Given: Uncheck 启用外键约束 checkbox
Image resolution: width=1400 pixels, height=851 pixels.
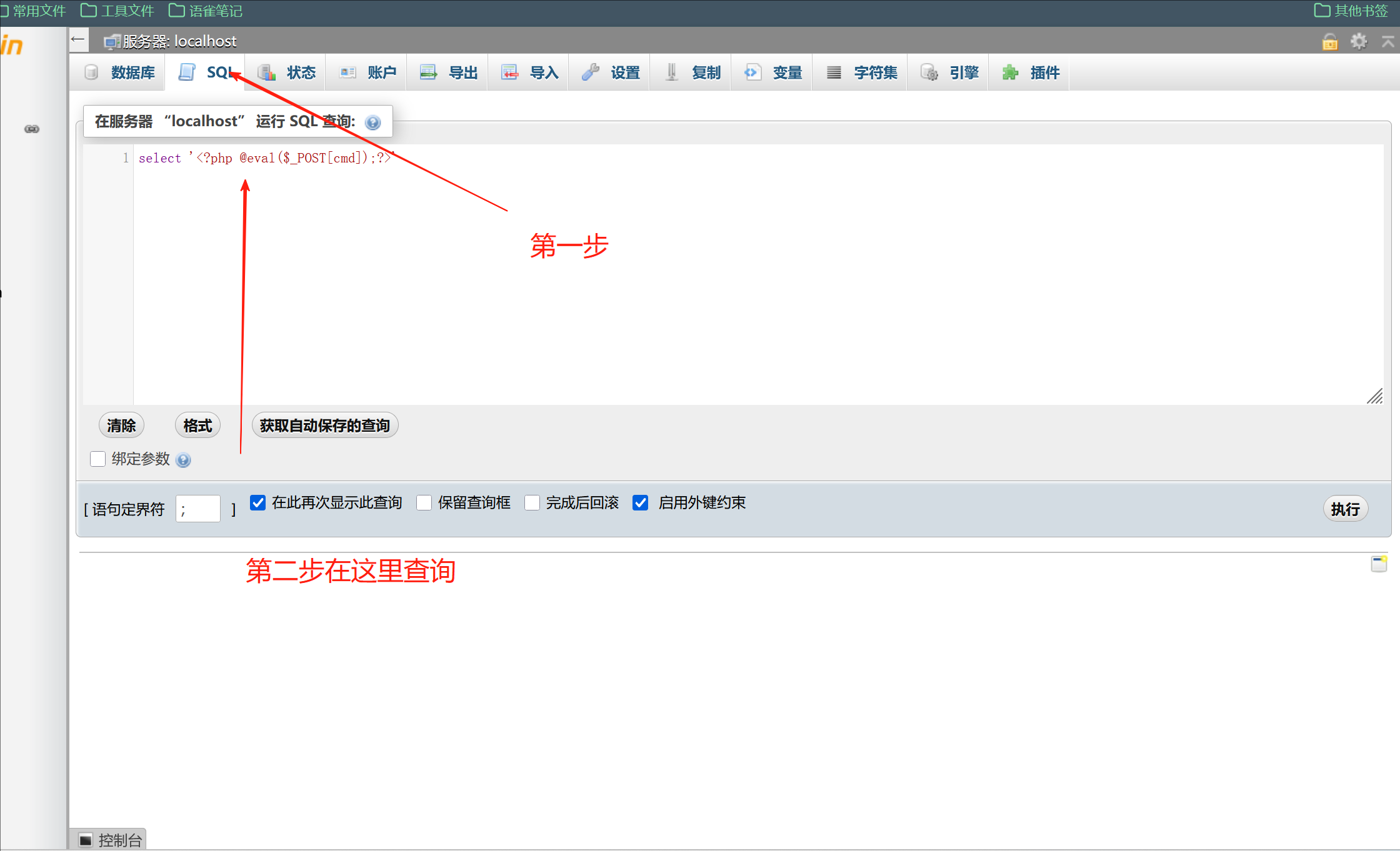Looking at the screenshot, I should (640, 502).
